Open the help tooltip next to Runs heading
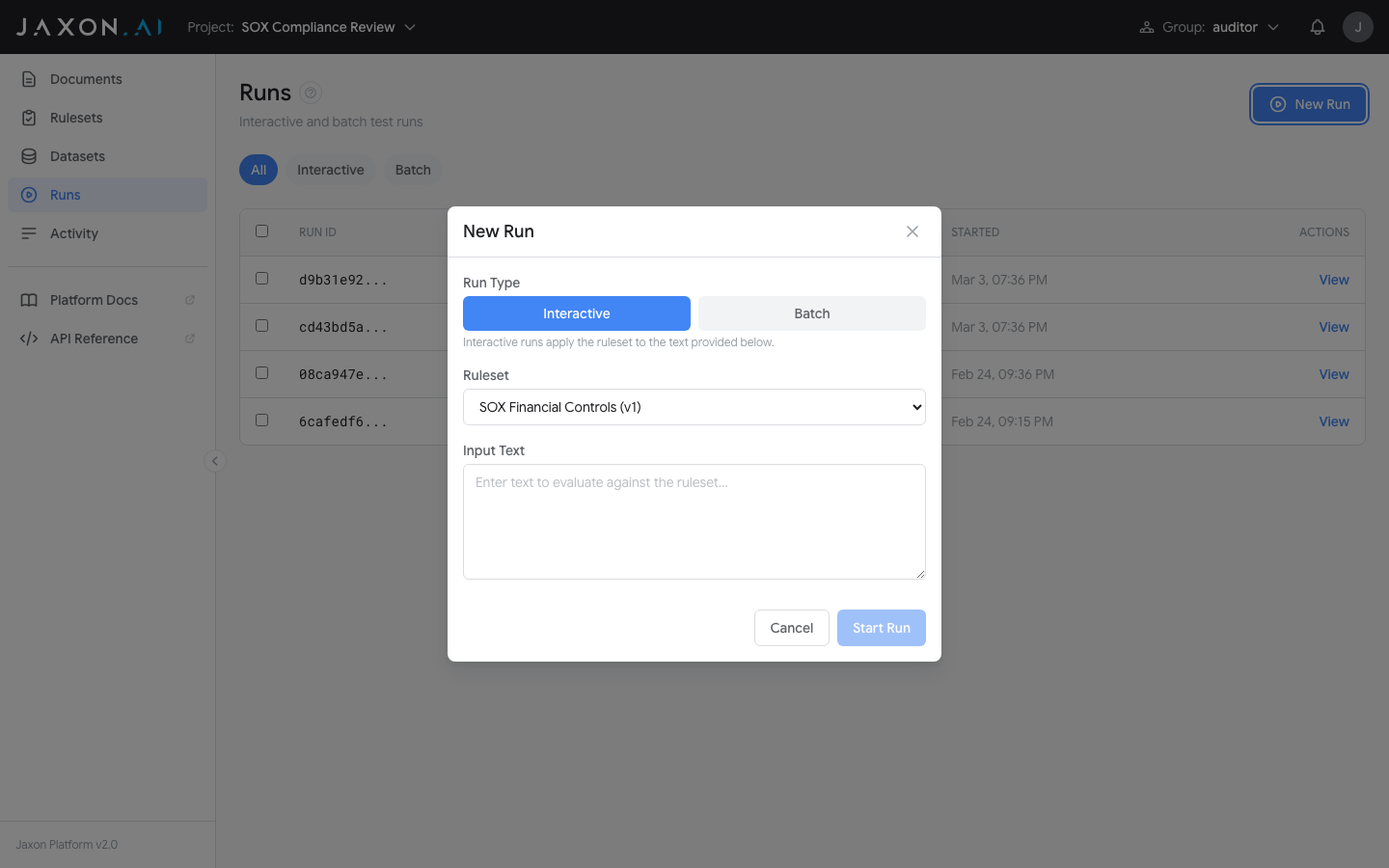 click(310, 92)
